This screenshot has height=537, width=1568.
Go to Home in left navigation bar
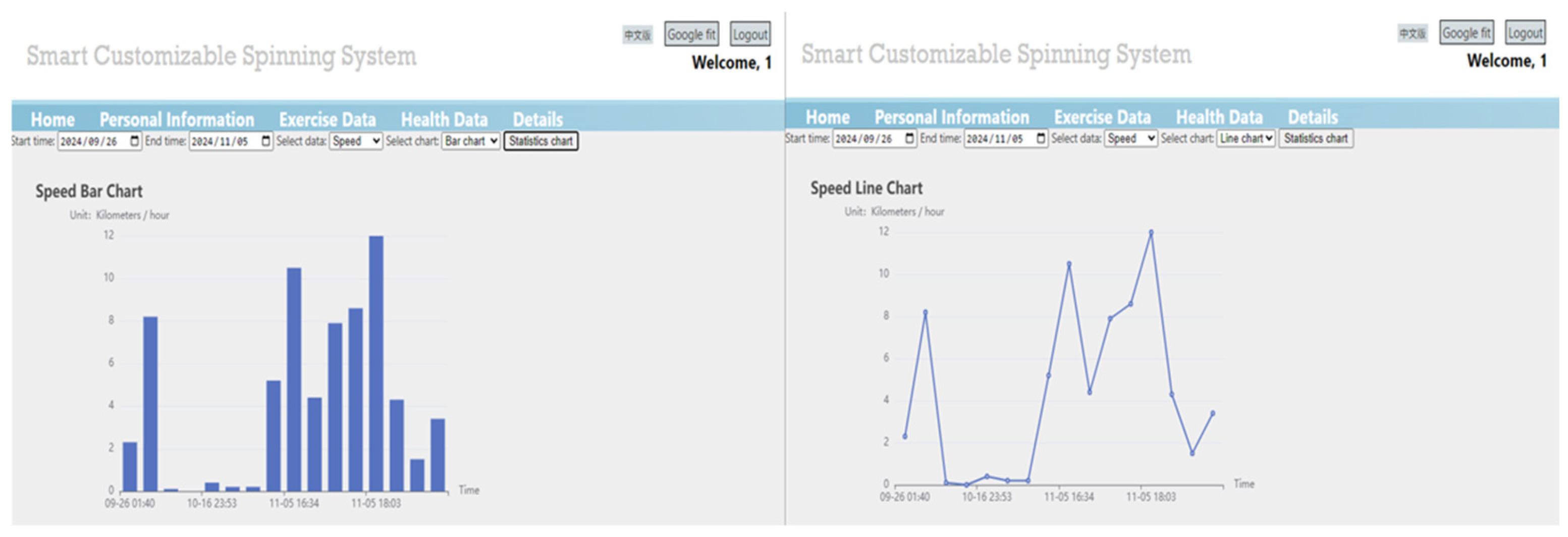[52, 119]
